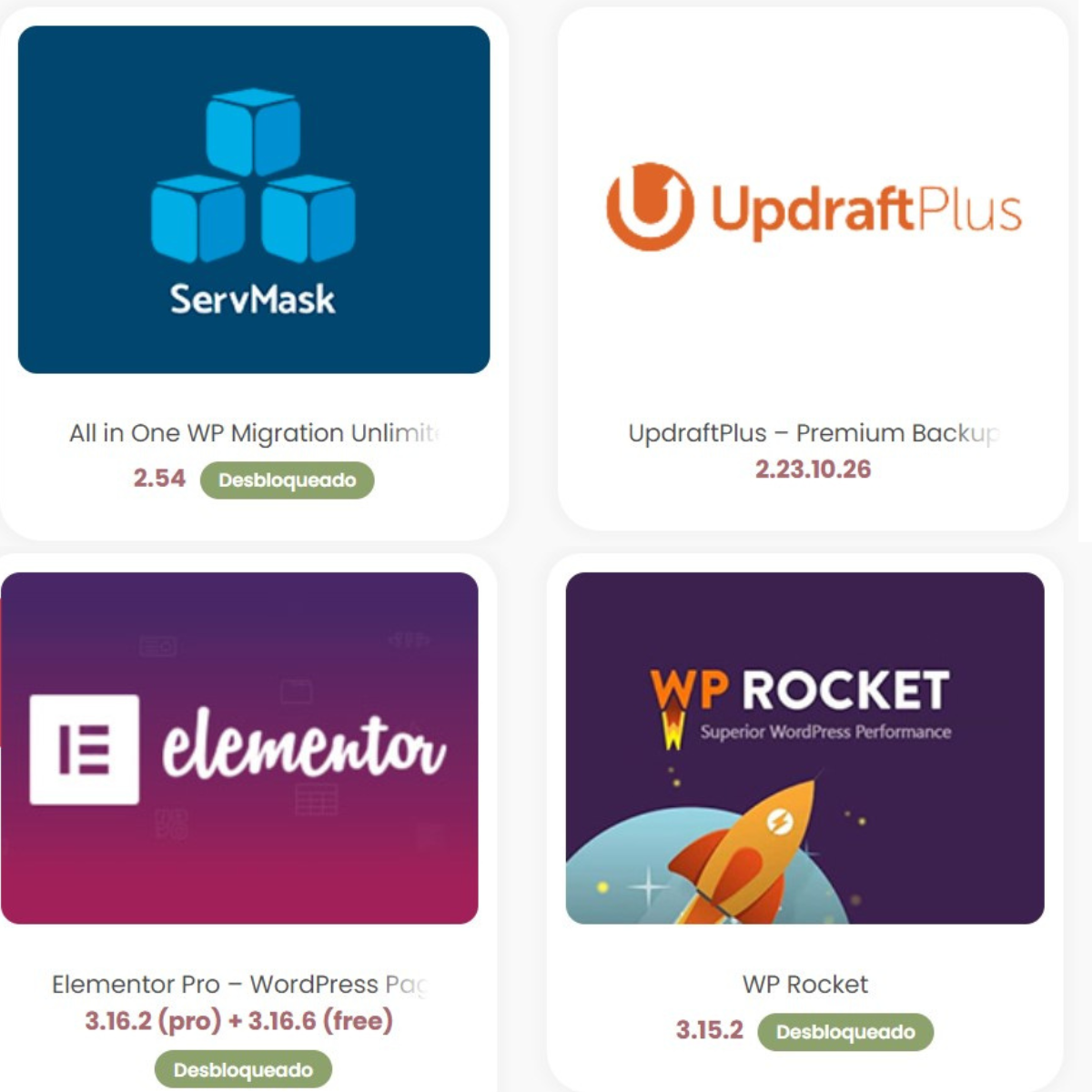Click Desbloqueado badge under All in One Migration
Image resolution: width=1092 pixels, height=1092 pixels.
[x=287, y=480]
